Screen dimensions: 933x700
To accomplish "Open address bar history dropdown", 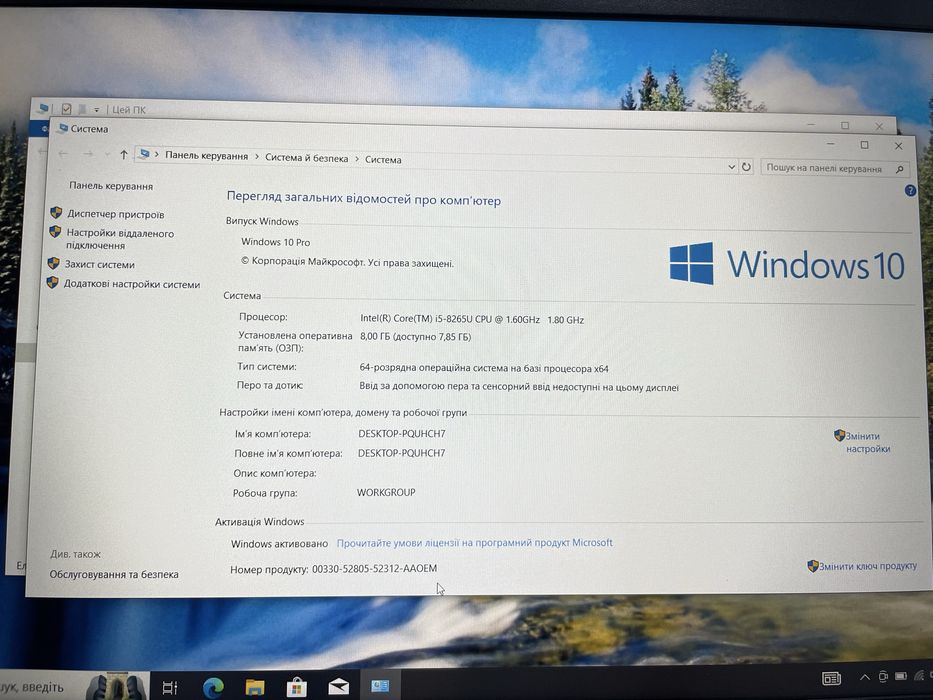I will click(x=732, y=167).
